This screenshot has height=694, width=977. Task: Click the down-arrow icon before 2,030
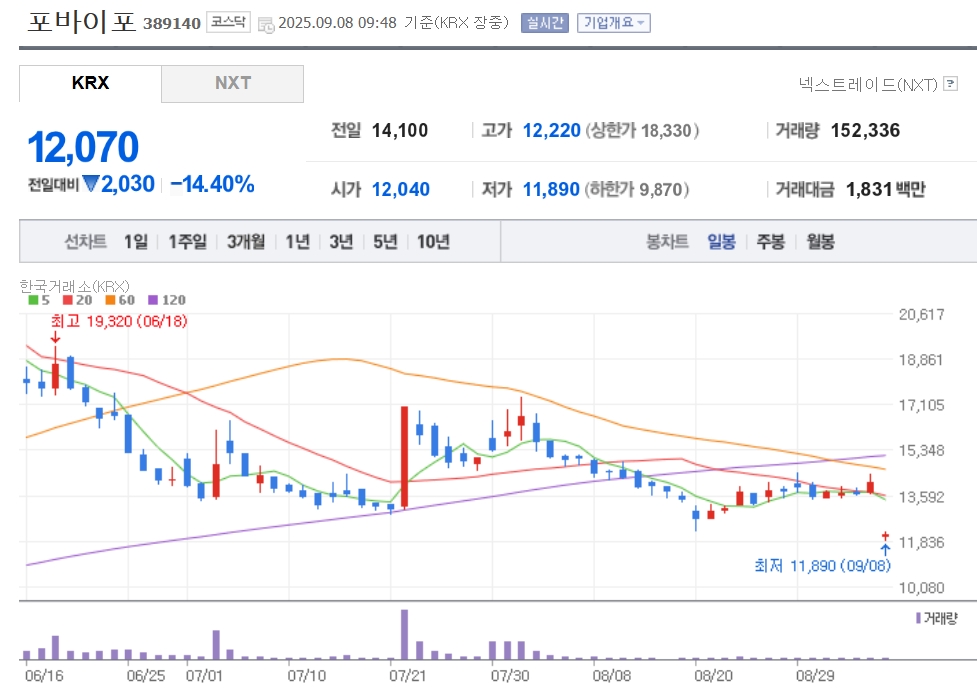91,184
